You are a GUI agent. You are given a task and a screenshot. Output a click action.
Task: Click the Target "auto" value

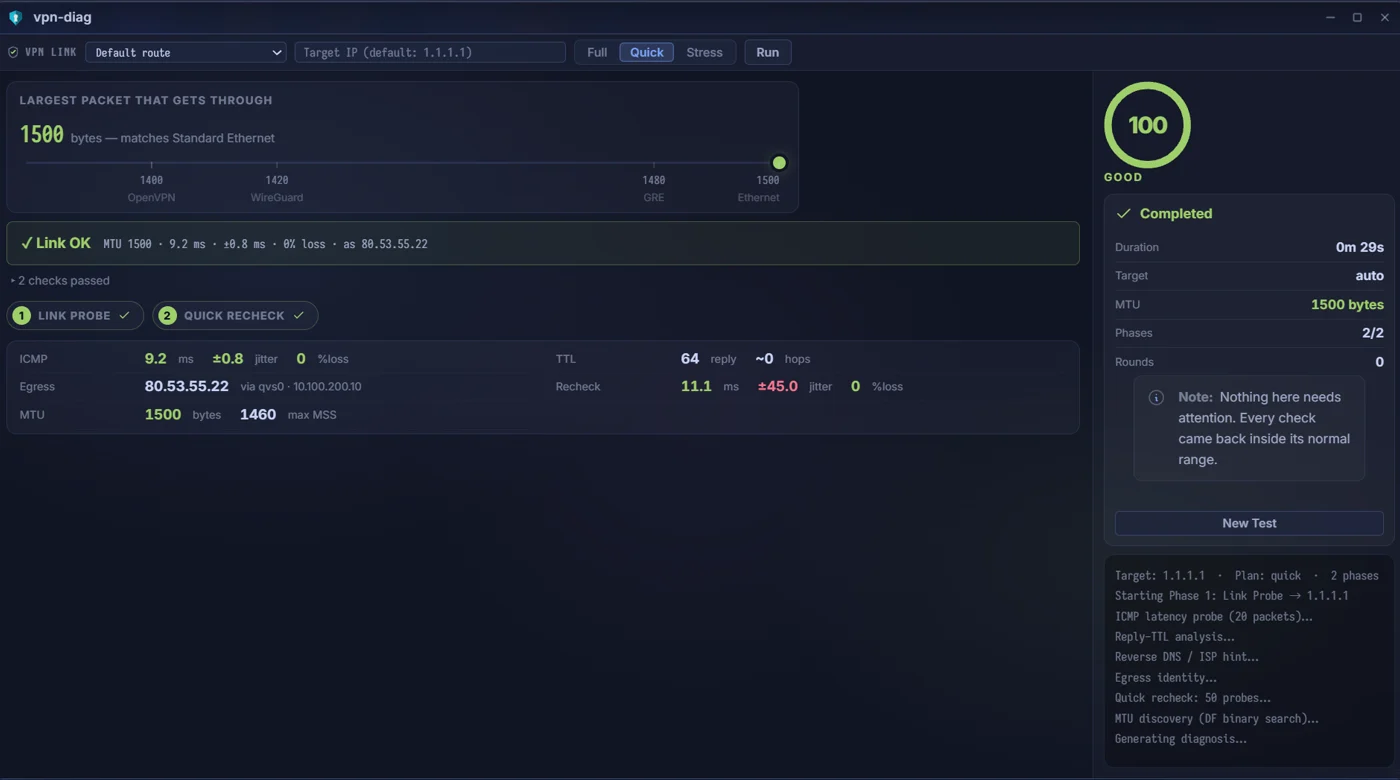coord(1369,276)
